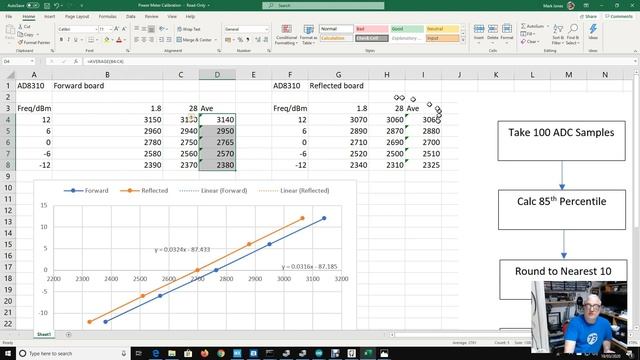Click the New Sheet plus icon
Viewport: 640px width, 360px height.
coord(69,334)
